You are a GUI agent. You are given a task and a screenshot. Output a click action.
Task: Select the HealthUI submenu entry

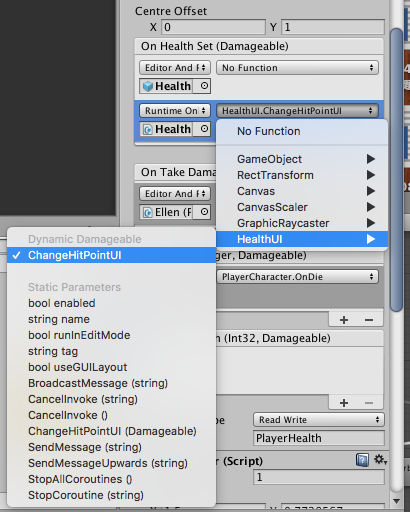point(302,239)
